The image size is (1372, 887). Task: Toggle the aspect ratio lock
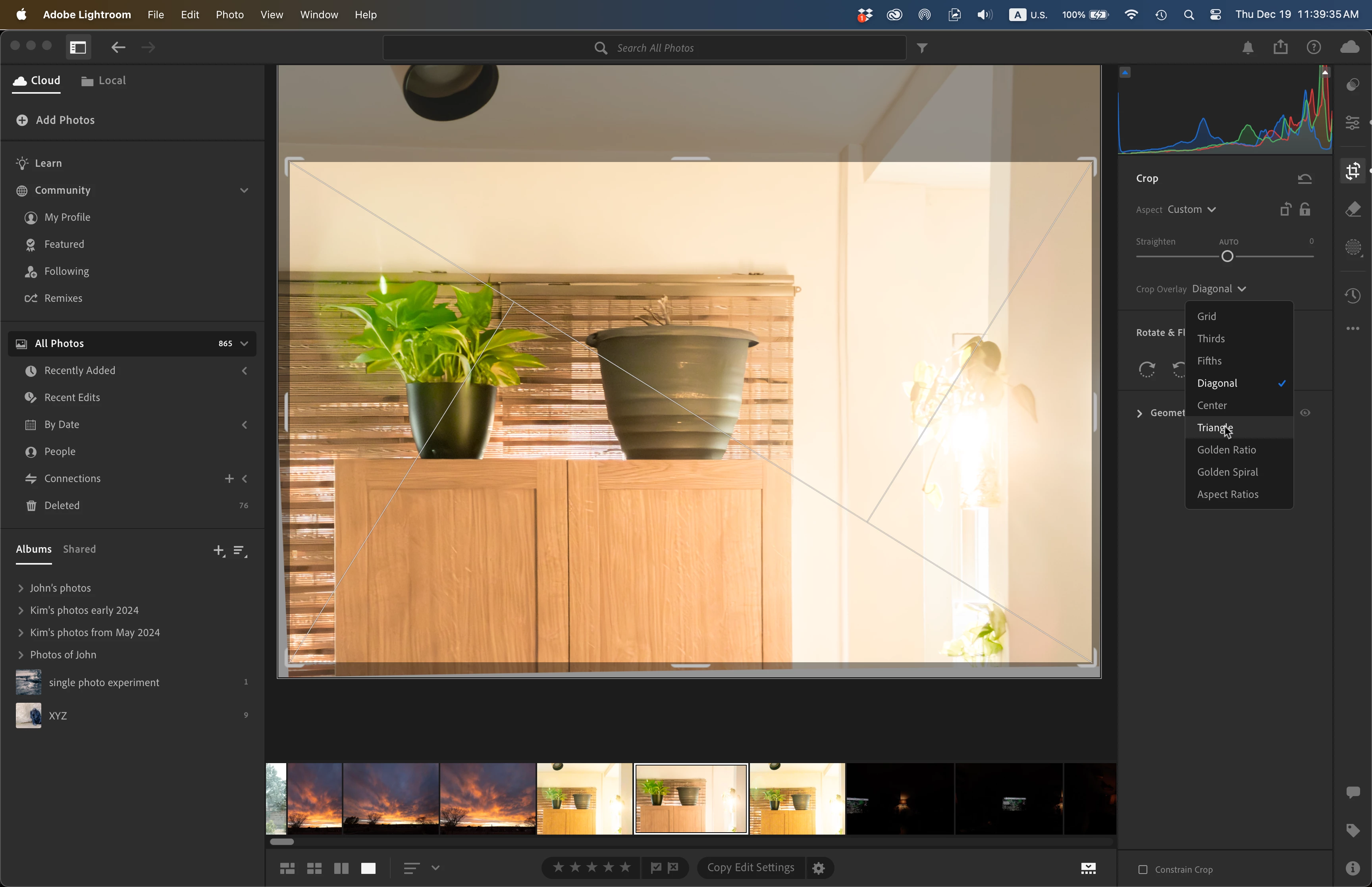1305,209
